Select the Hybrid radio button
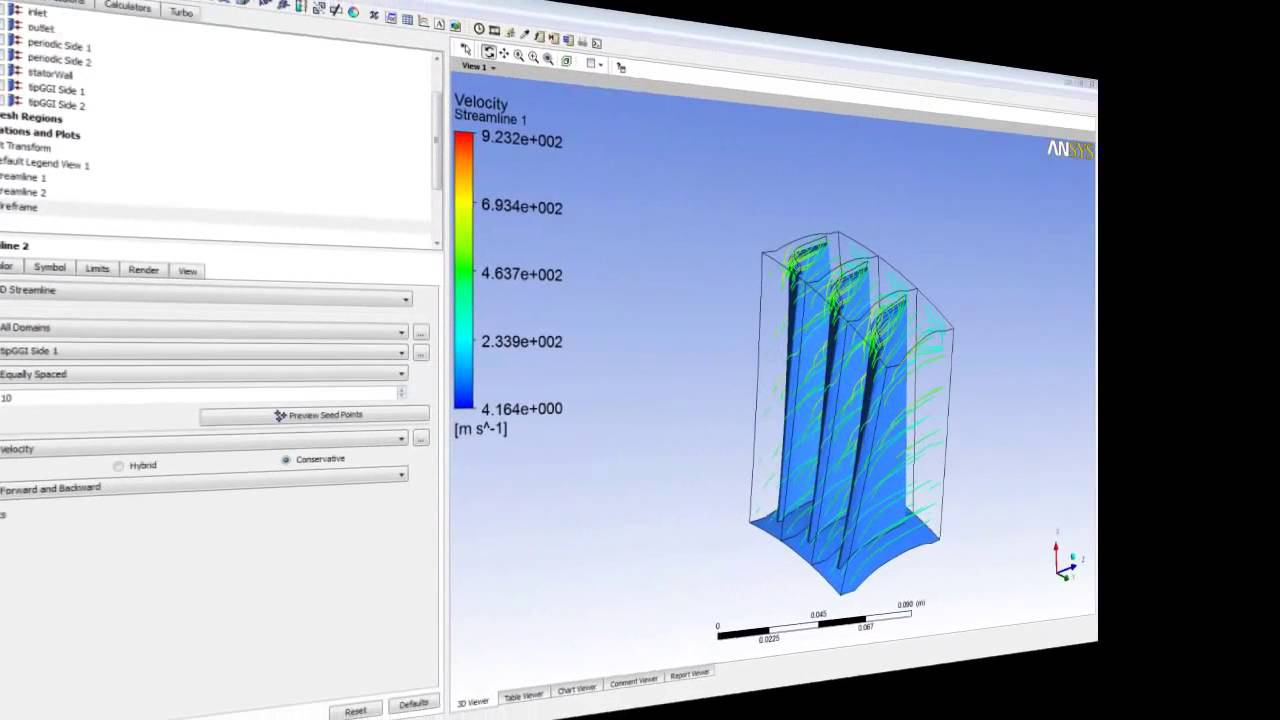Screen dimensions: 1280x720 (x=119, y=466)
